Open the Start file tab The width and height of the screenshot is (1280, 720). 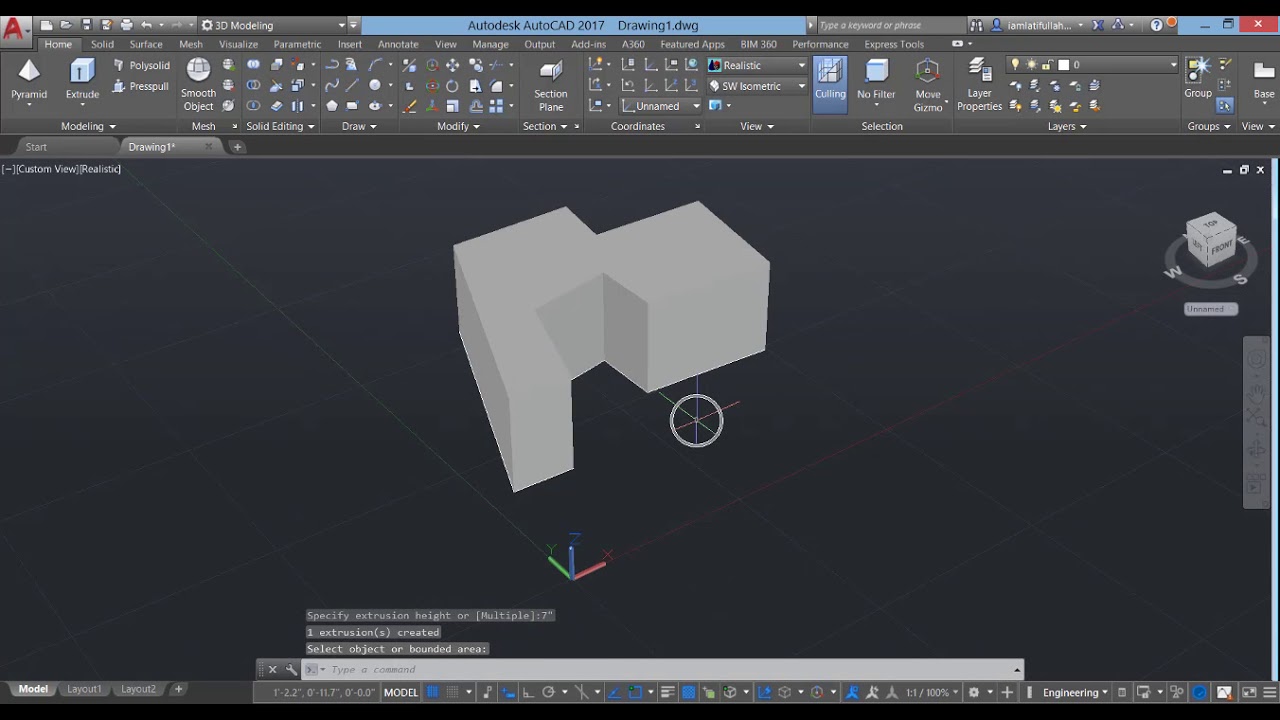point(36,147)
